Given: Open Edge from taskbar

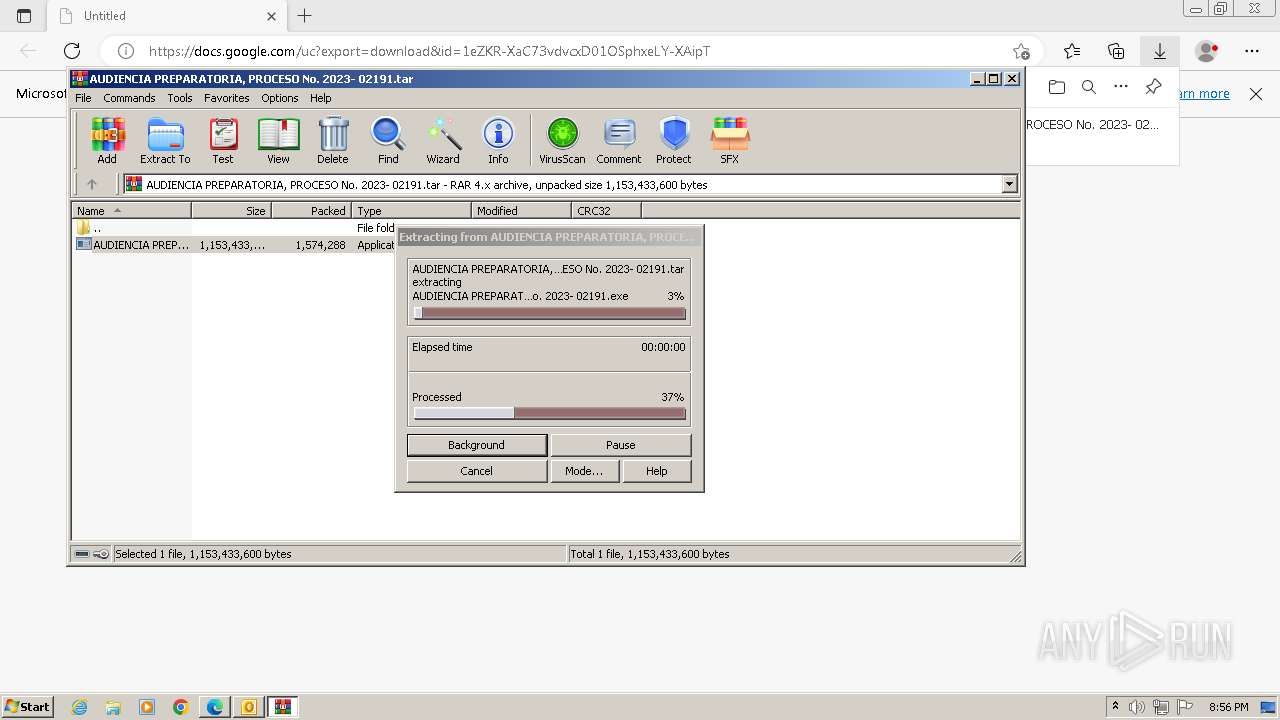Looking at the screenshot, I should 215,707.
